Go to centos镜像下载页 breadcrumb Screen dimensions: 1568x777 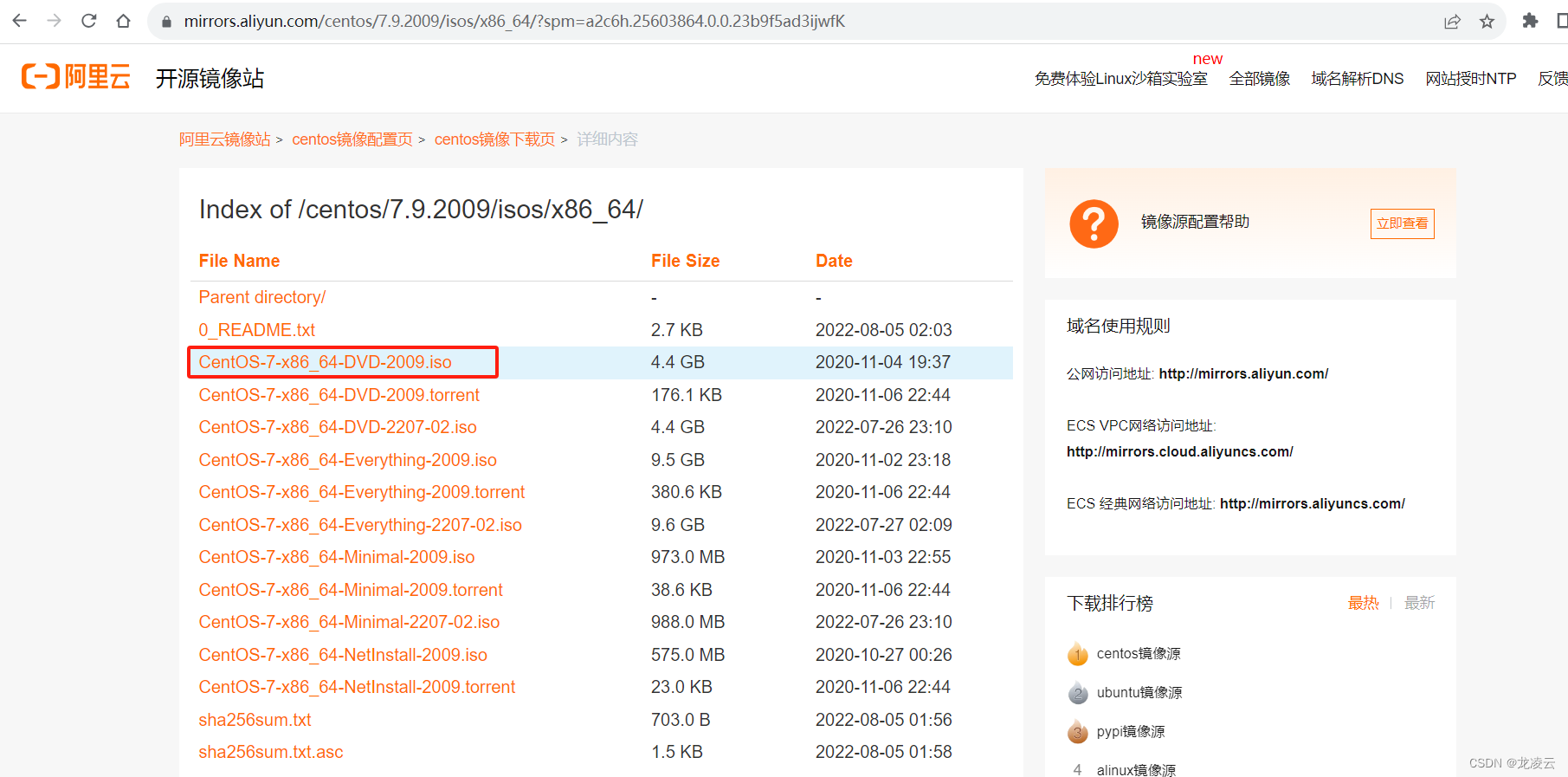pyautogui.click(x=494, y=139)
